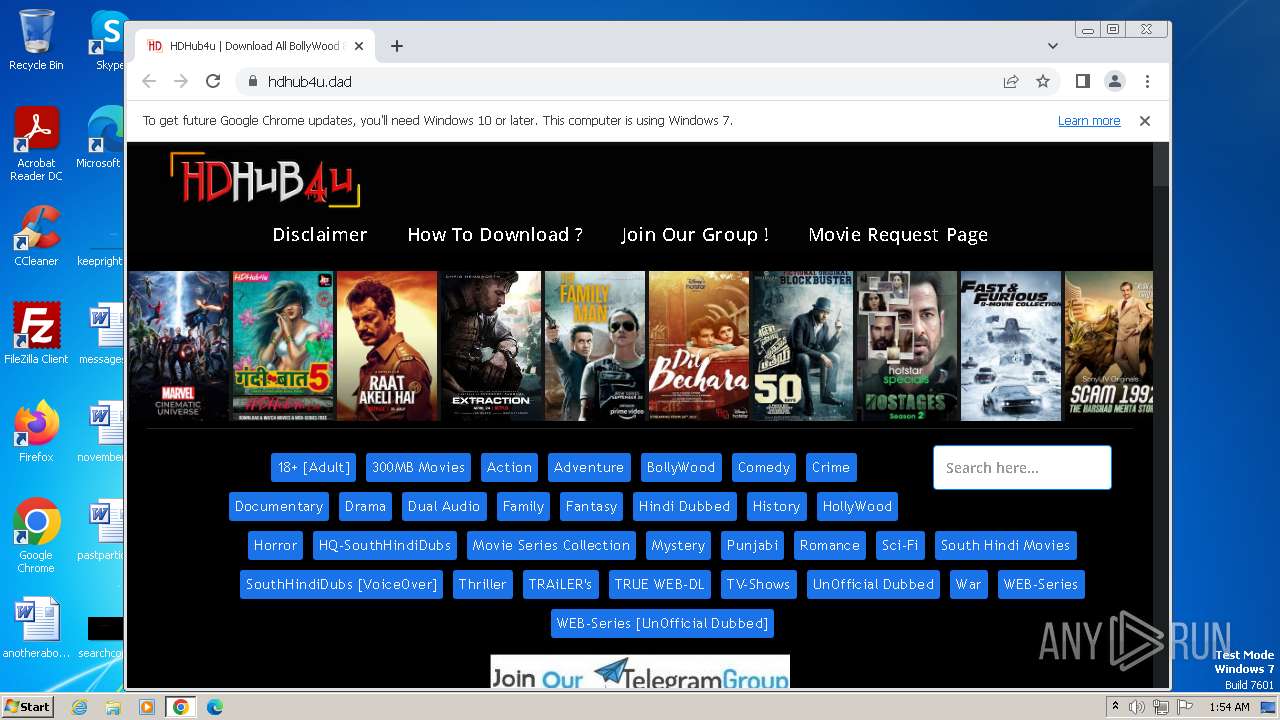The image size is (1280, 720).
Task: Open the anotherabo... Word document icon
Action: (x=36, y=628)
